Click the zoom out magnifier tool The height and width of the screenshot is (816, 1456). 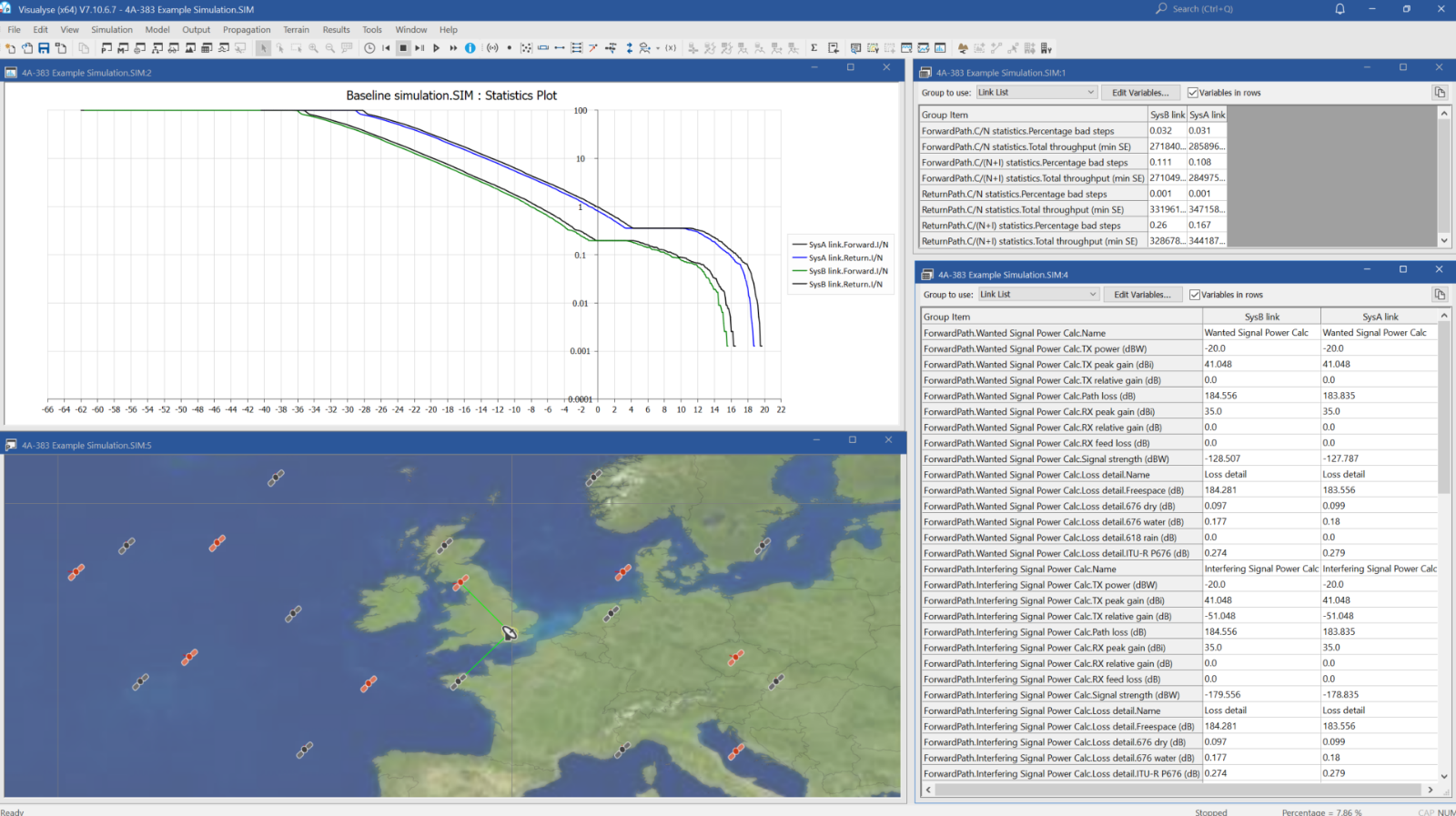329,48
